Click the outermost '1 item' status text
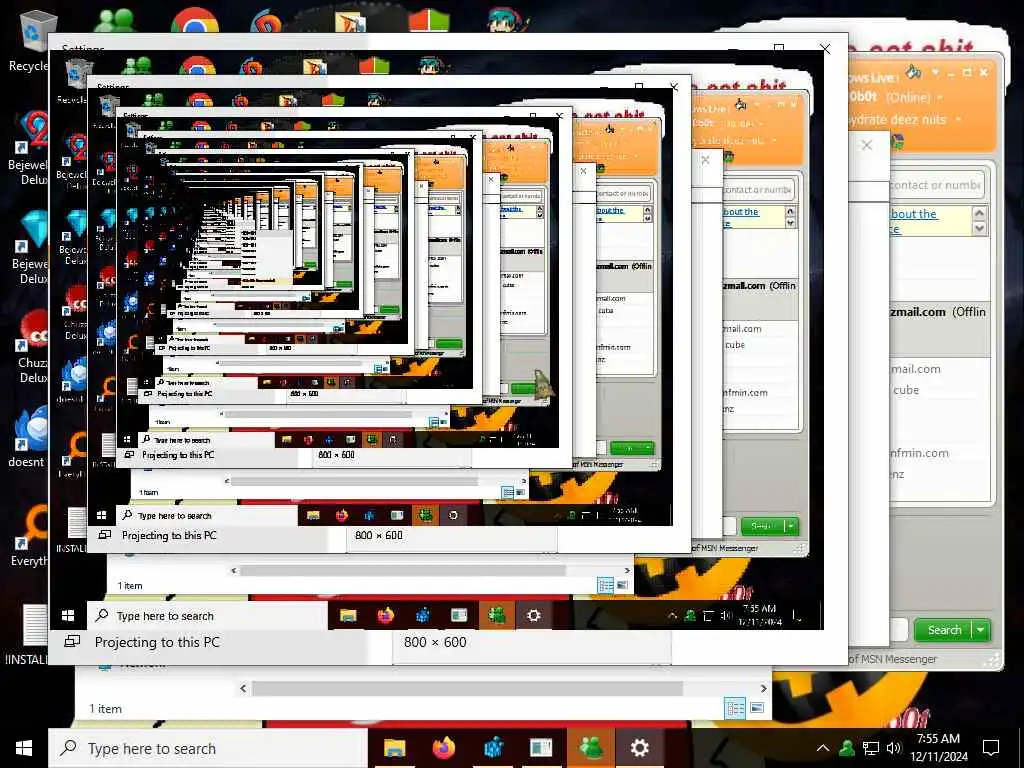 (105, 709)
